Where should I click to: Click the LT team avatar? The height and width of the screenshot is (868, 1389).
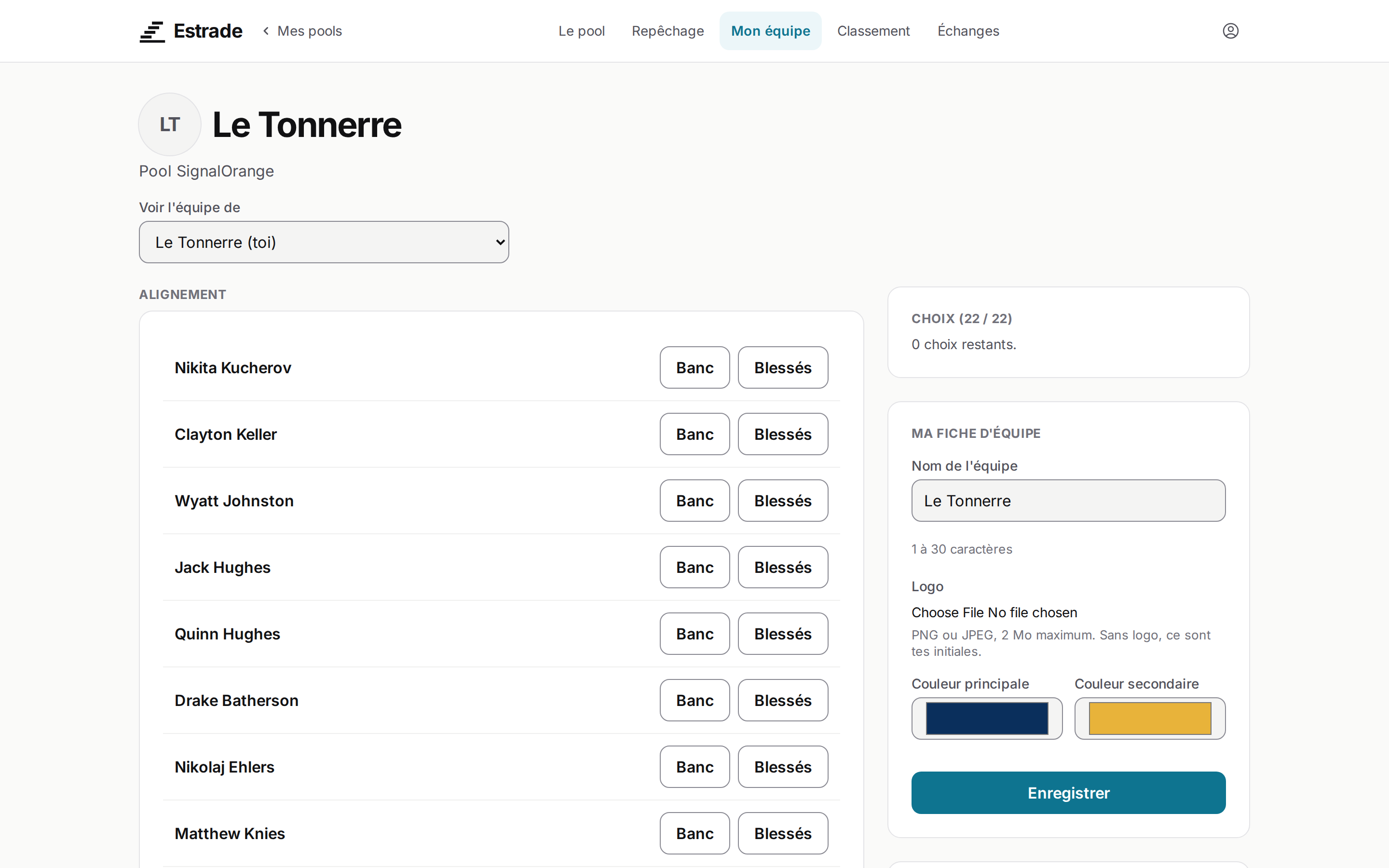tap(170, 124)
